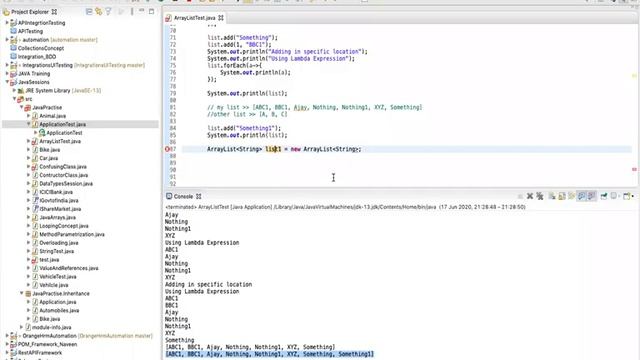Switch to the ArrayListTest.java editor tab
This screenshot has width=640, height=360.
click(x=194, y=18)
